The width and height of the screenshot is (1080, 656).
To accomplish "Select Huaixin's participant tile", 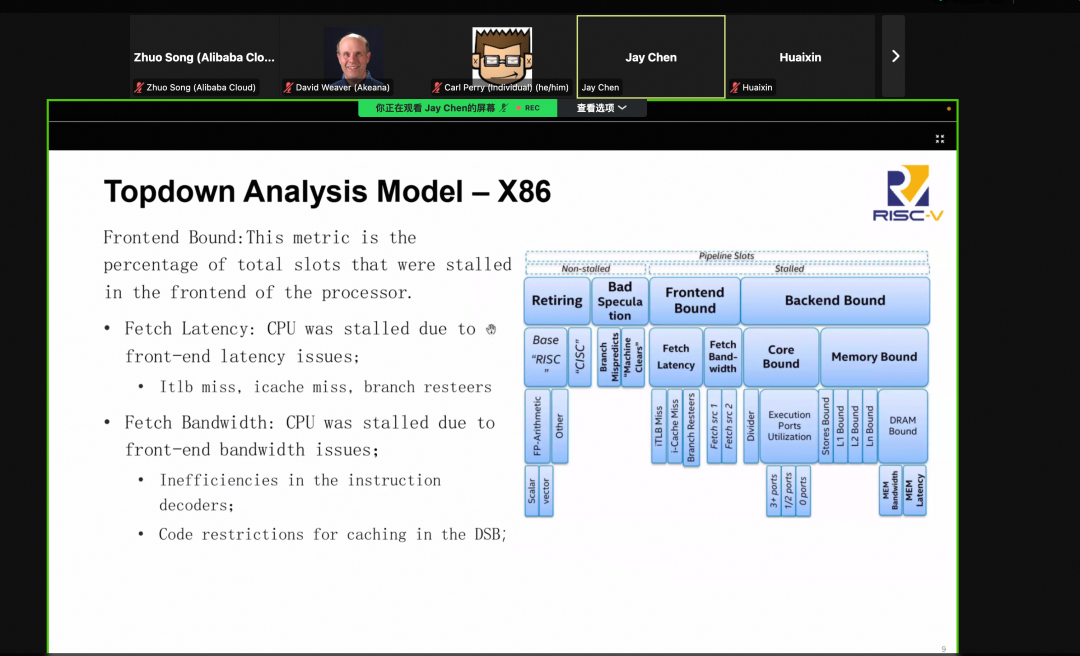I will click(800, 57).
